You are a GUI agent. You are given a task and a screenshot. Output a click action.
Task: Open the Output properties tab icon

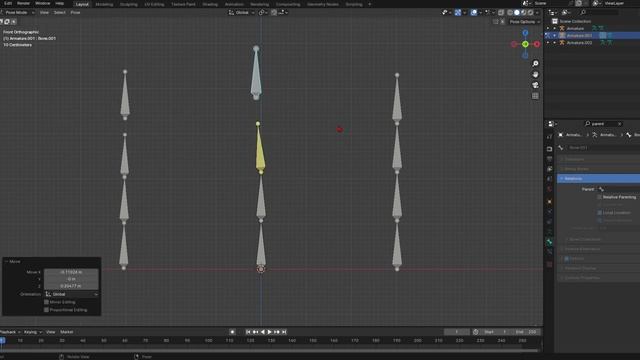pyautogui.click(x=549, y=159)
